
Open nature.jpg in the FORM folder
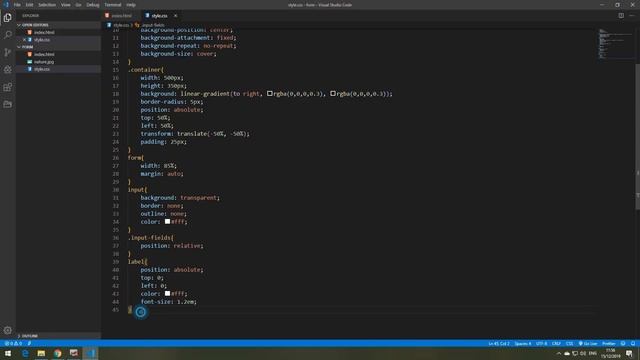coord(58,62)
